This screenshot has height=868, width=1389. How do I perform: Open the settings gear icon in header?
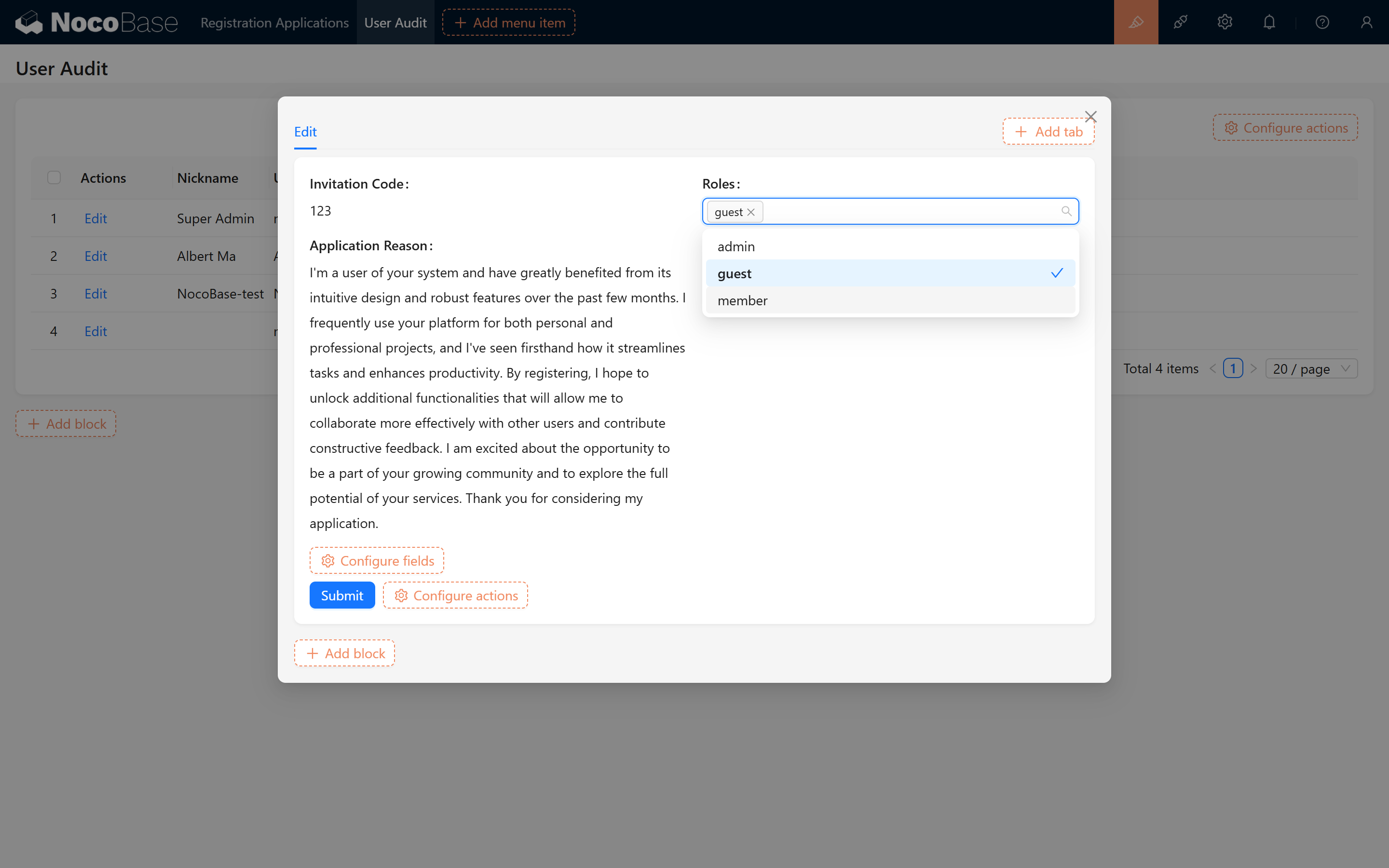tap(1224, 22)
